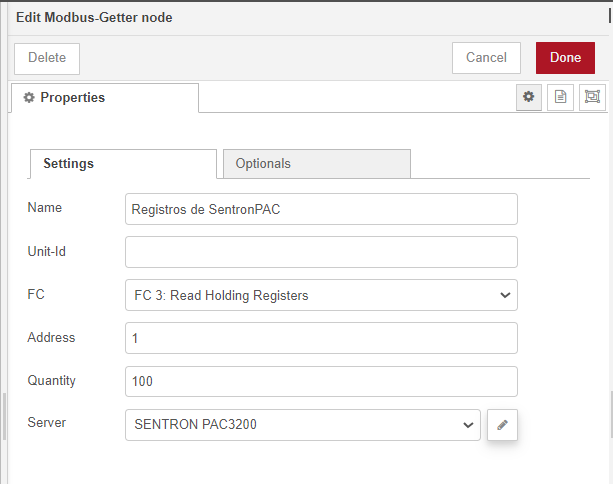Focus the Name field with Registros de SentronPAC
Image resolution: width=613 pixels, height=484 pixels.
click(321, 209)
